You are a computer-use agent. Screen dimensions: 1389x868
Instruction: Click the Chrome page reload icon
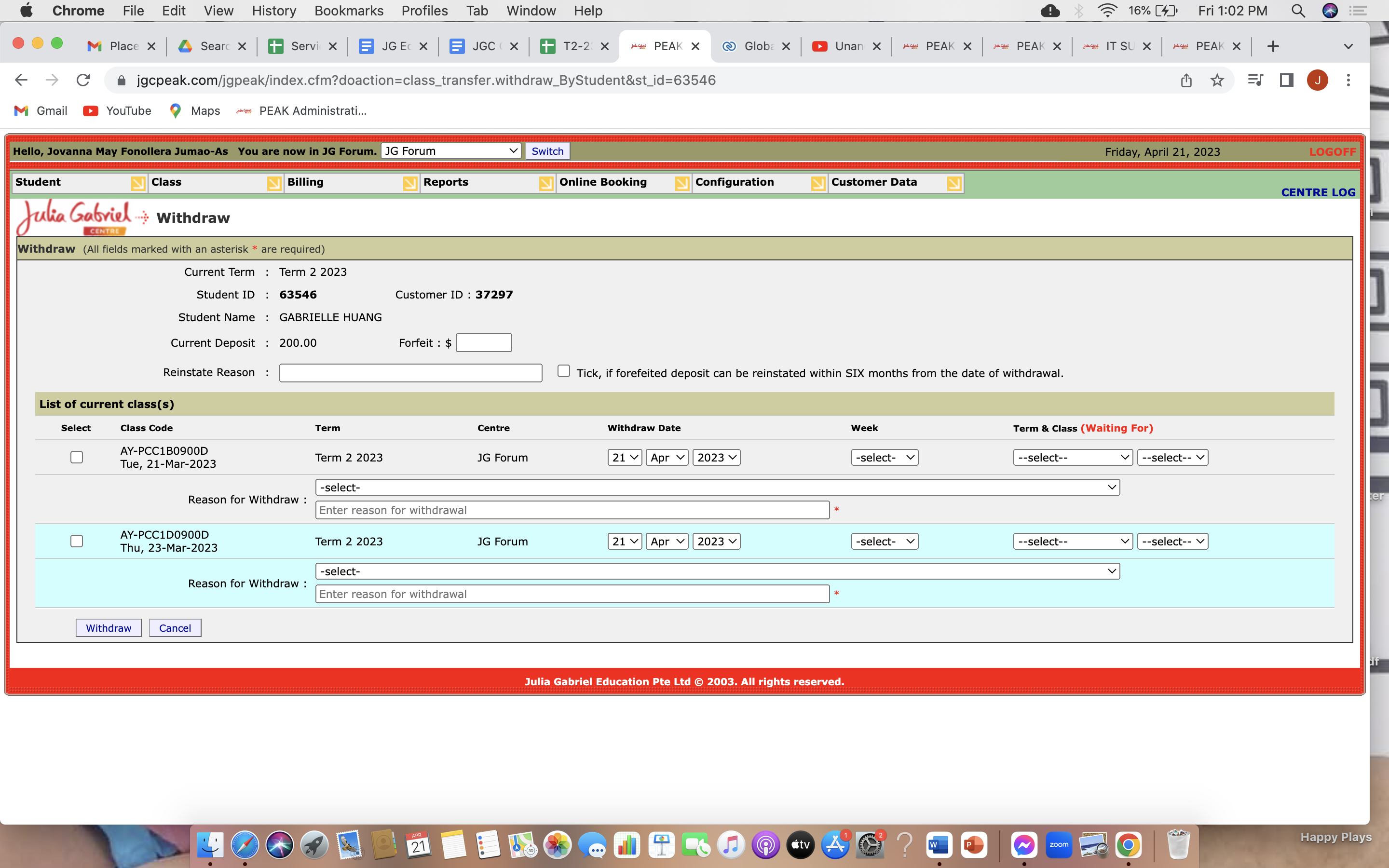pyautogui.click(x=83, y=81)
